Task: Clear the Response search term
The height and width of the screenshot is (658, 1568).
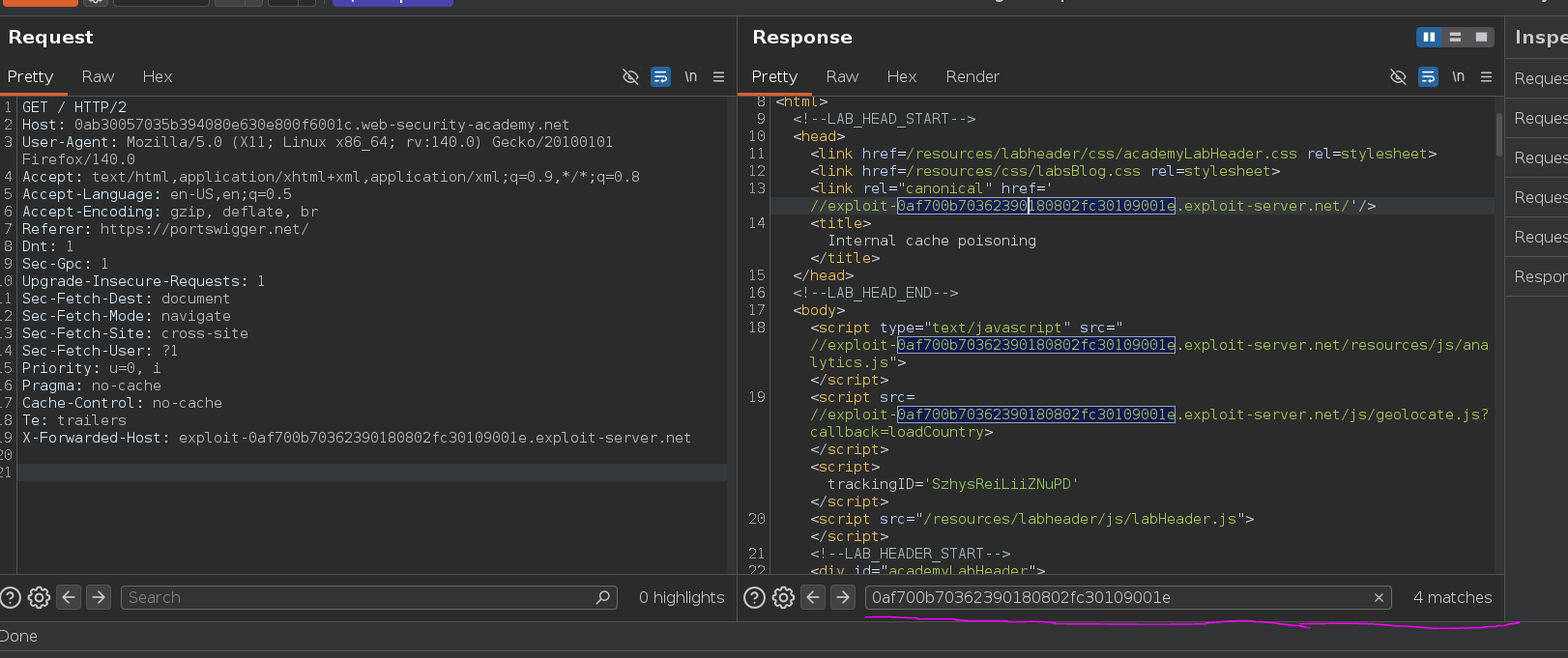Action: tap(1379, 597)
